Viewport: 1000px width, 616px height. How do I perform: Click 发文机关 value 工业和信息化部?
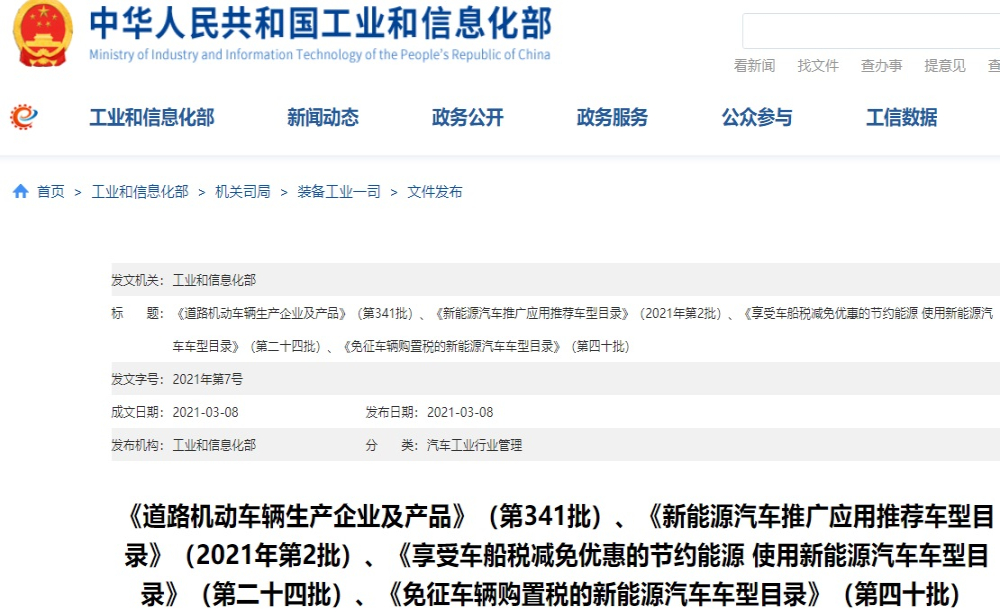(214, 280)
